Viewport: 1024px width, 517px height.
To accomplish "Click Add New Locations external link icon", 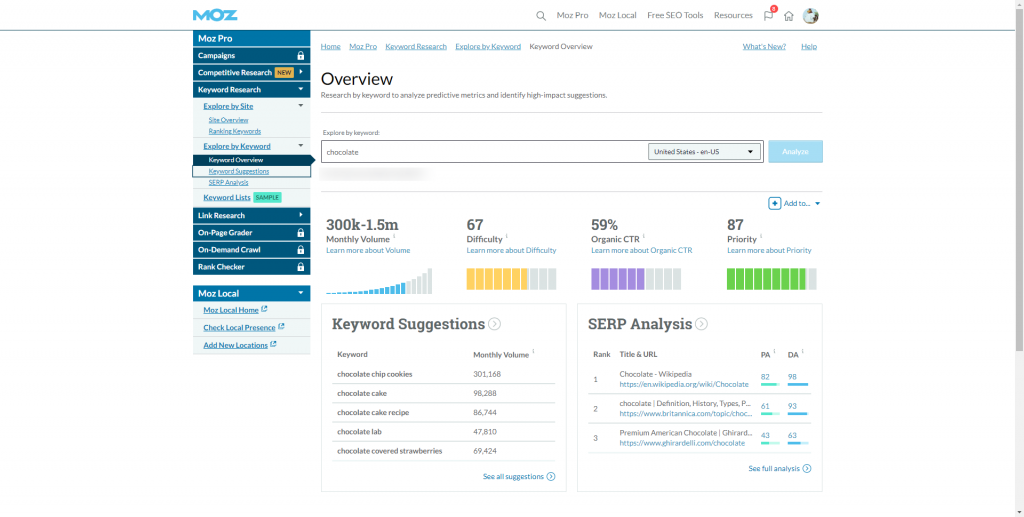I will tap(273, 344).
